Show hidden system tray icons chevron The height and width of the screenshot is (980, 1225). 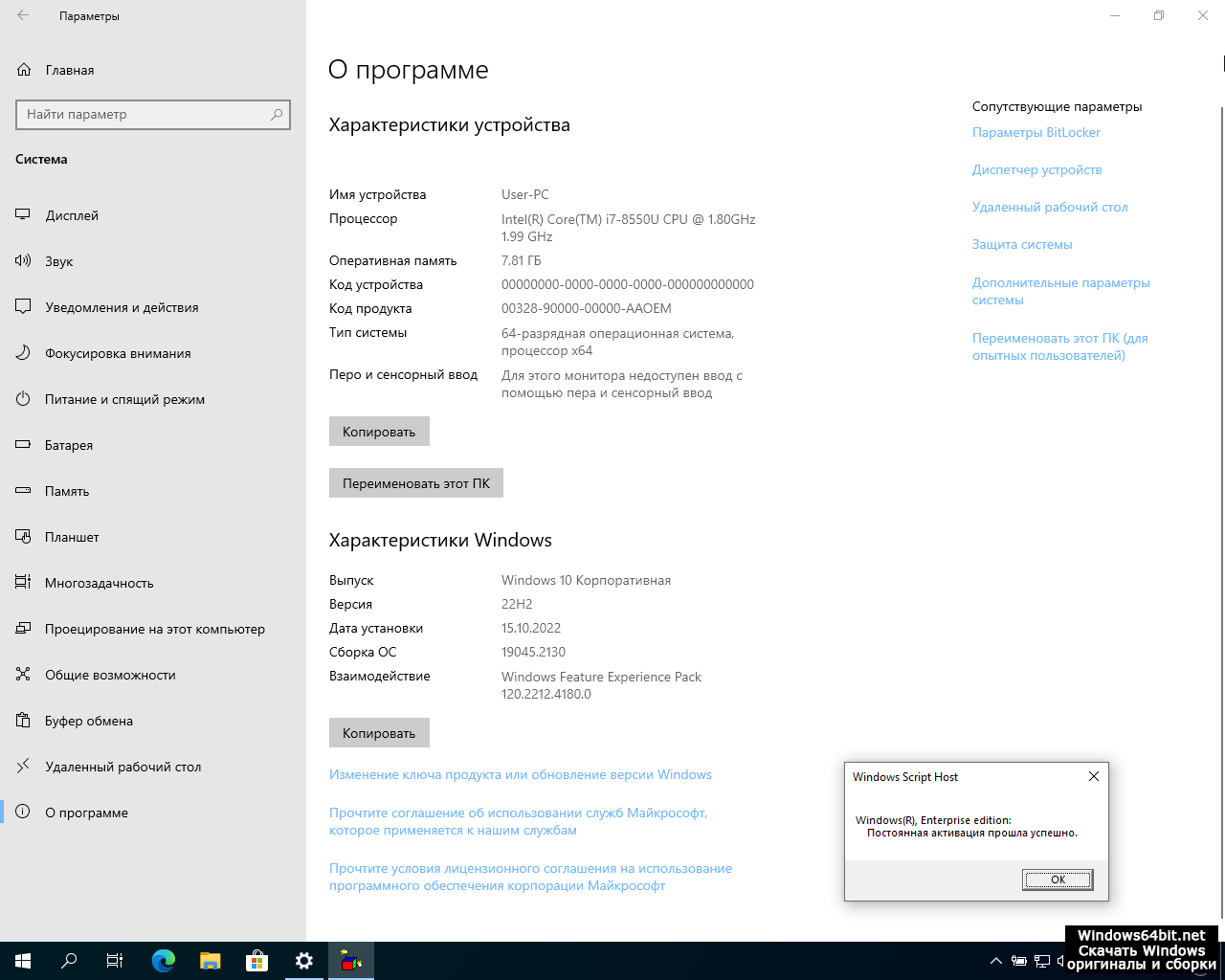point(995,961)
